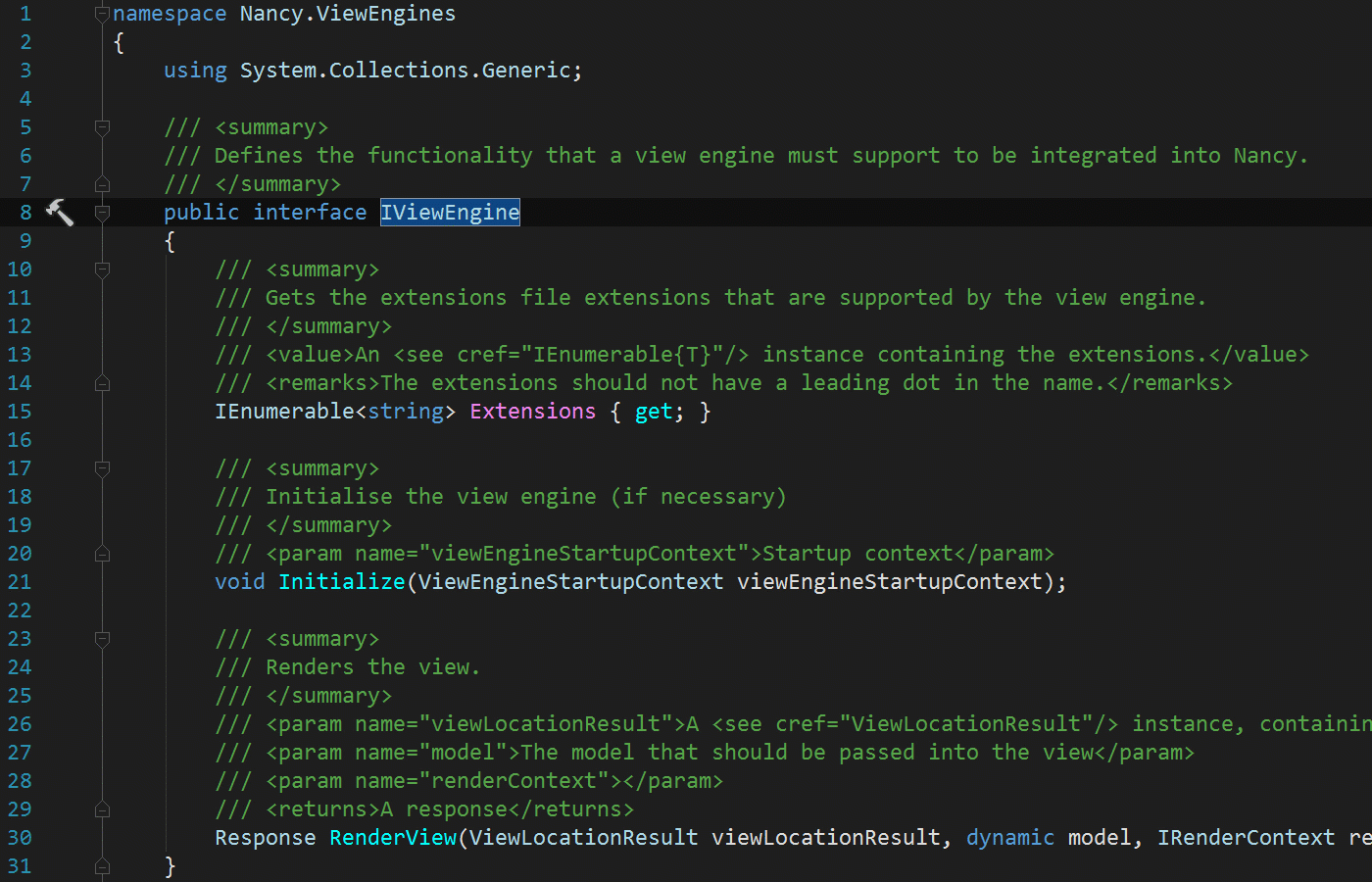Collapse the summary block above Initialize

coord(101,468)
